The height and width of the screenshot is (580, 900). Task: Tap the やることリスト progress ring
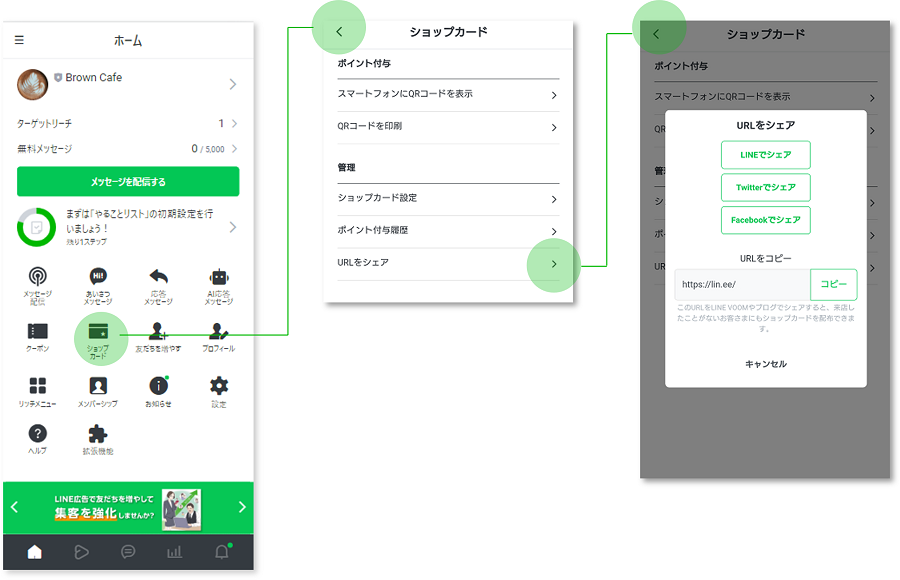click(x=36, y=227)
